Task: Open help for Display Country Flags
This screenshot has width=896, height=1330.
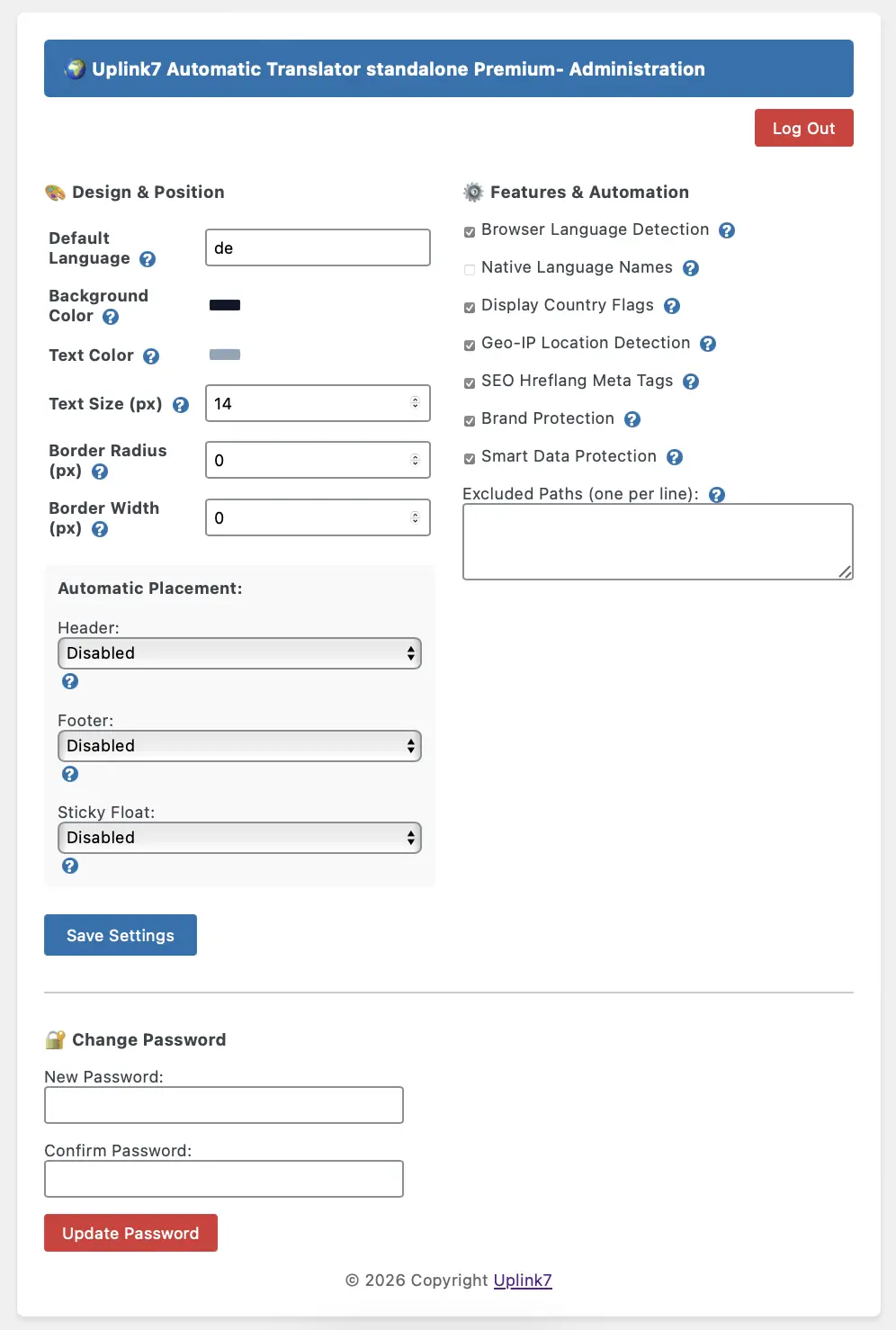Action: (x=672, y=306)
